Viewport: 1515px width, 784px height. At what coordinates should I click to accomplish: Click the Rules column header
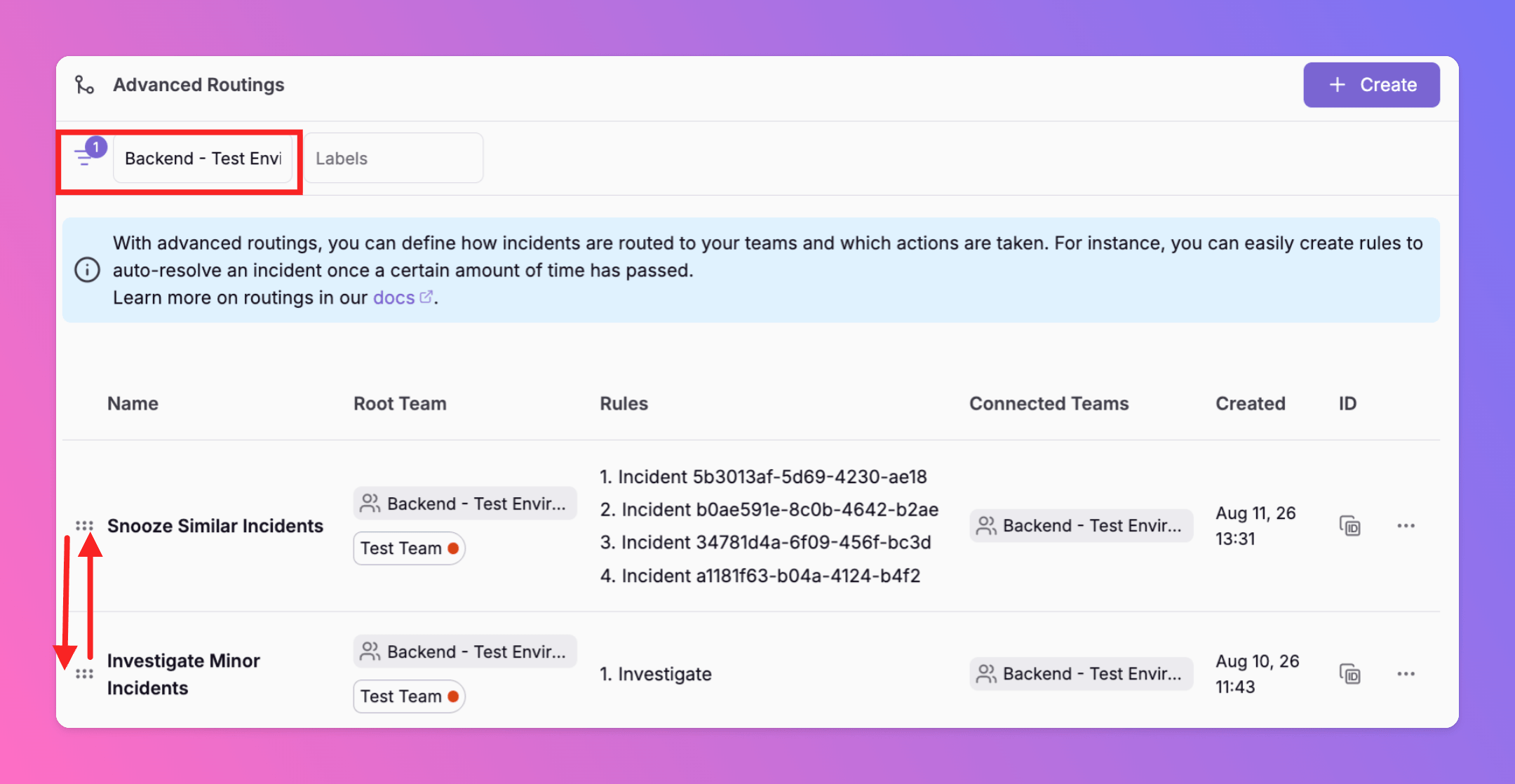point(624,403)
